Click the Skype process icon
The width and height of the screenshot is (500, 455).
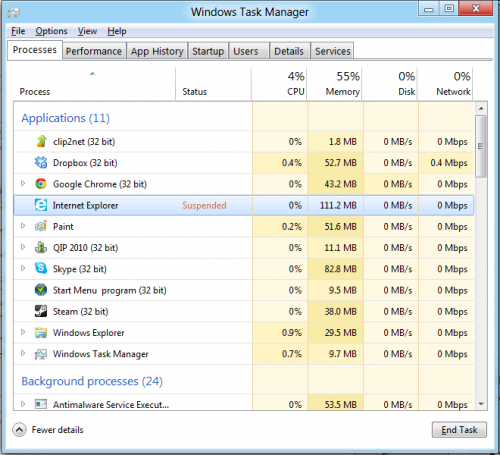pyautogui.click(x=41, y=268)
